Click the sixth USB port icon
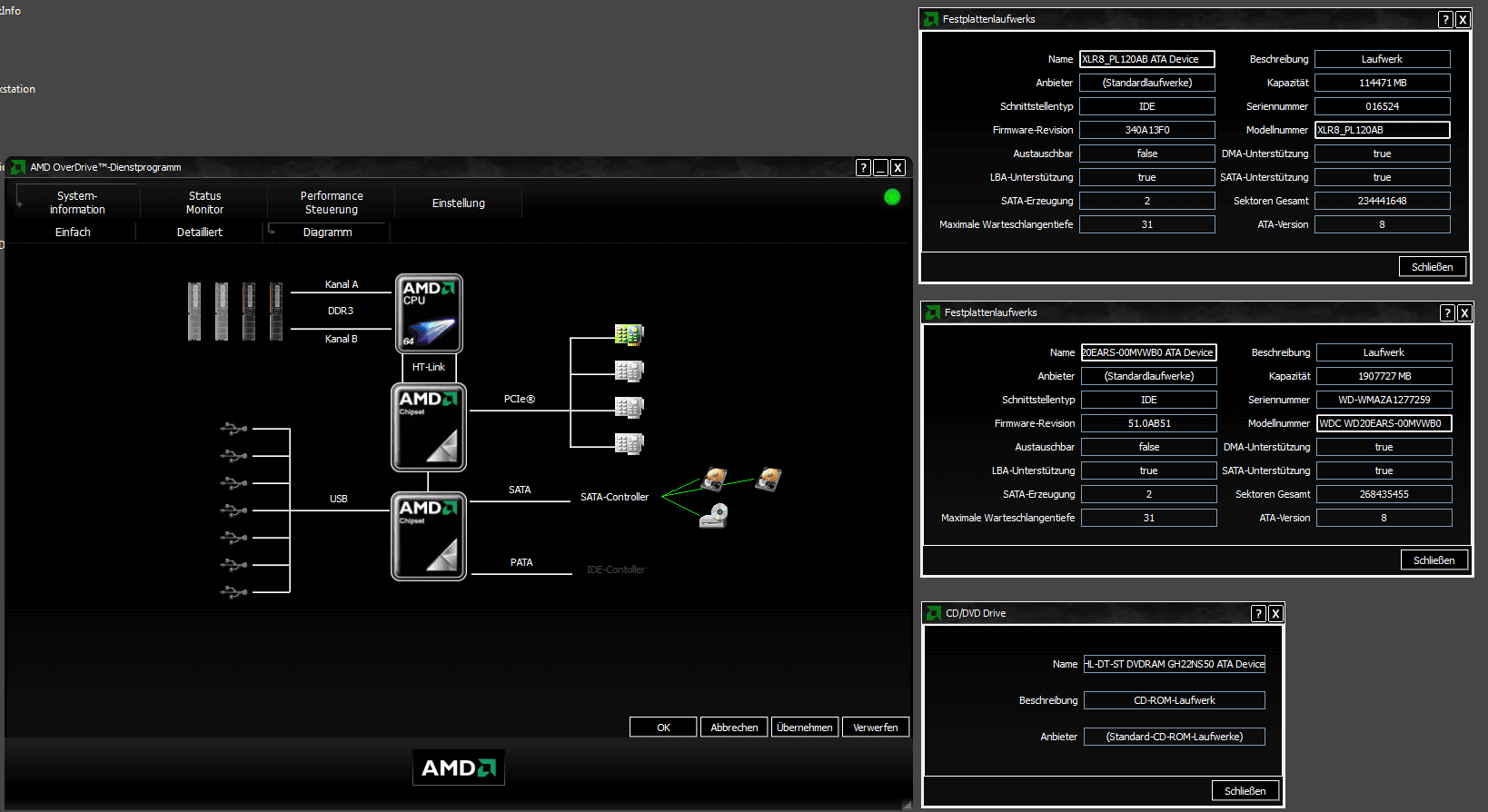The image size is (1488, 812). coord(234,564)
